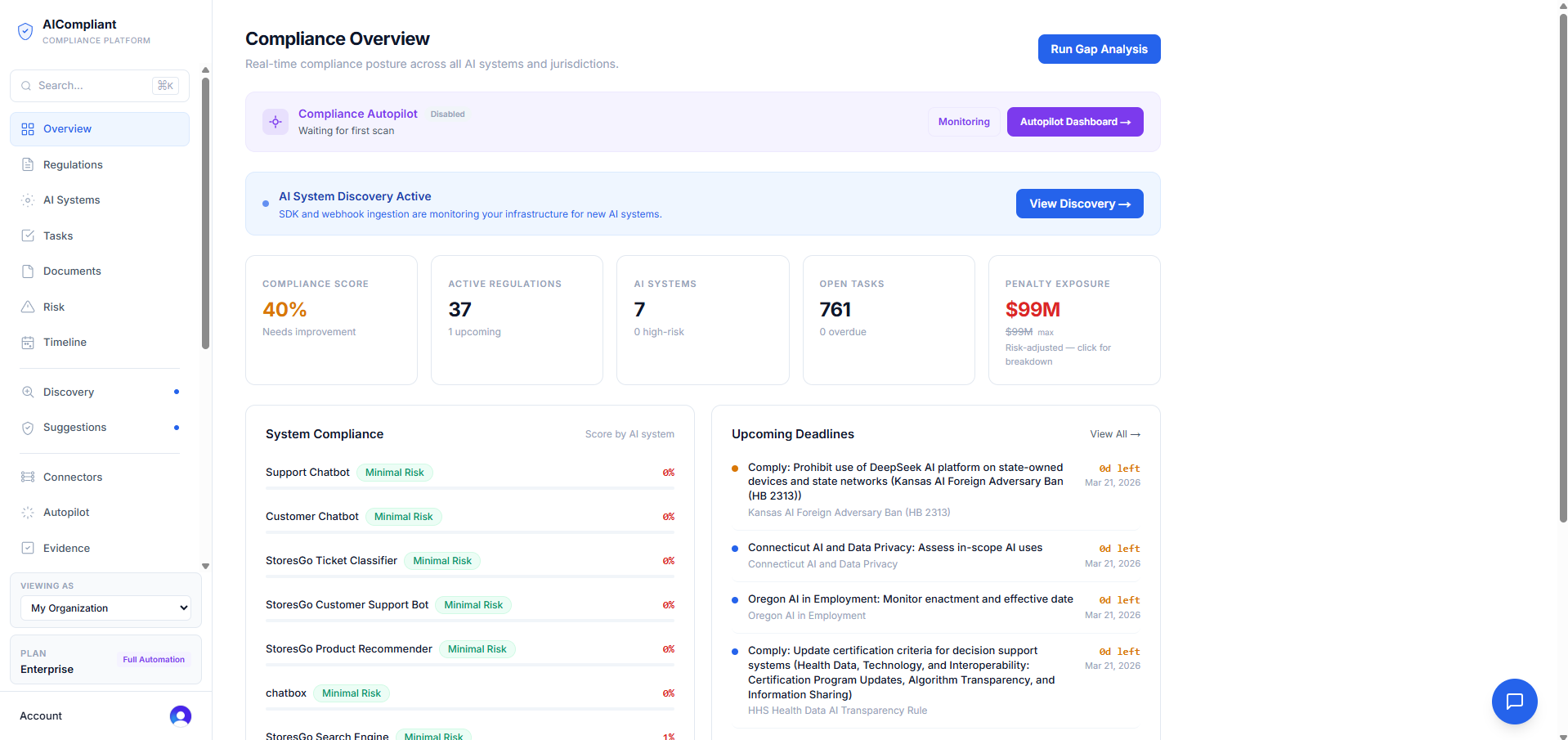This screenshot has width=1568, height=740.
Task: Open the Timeline page
Action: (100, 343)
